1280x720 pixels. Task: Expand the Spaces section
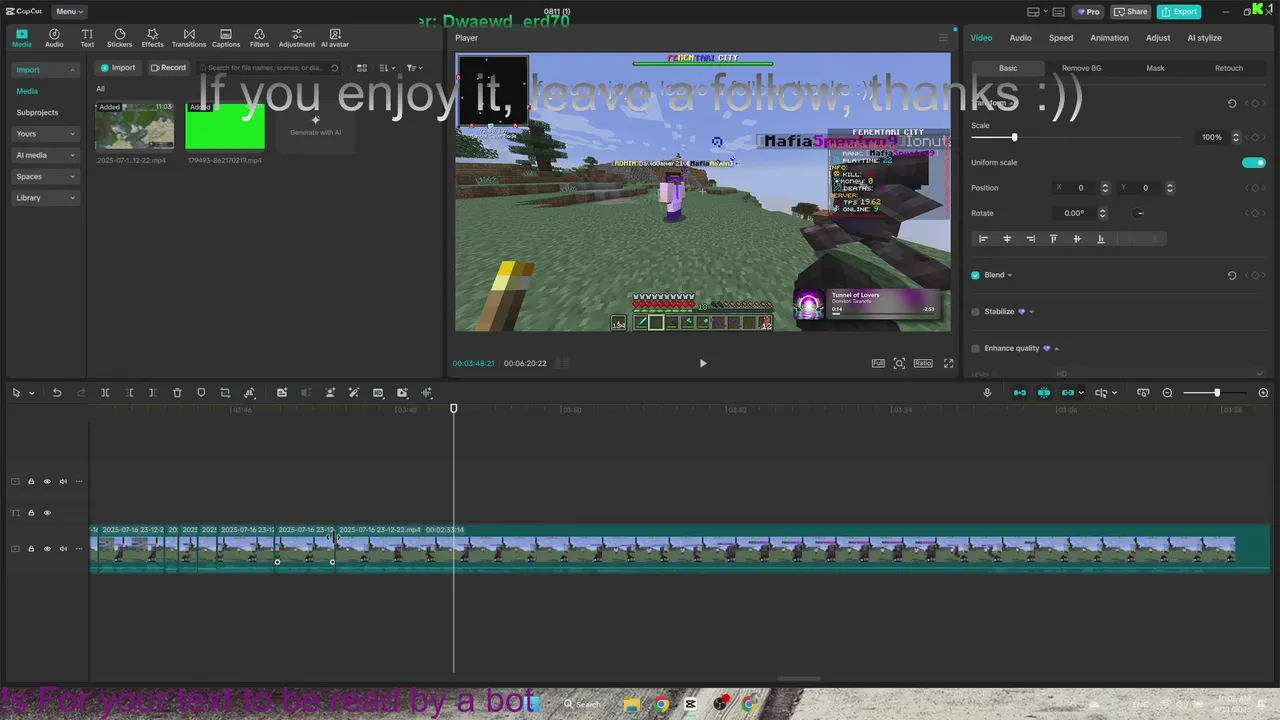pyautogui.click(x=46, y=176)
